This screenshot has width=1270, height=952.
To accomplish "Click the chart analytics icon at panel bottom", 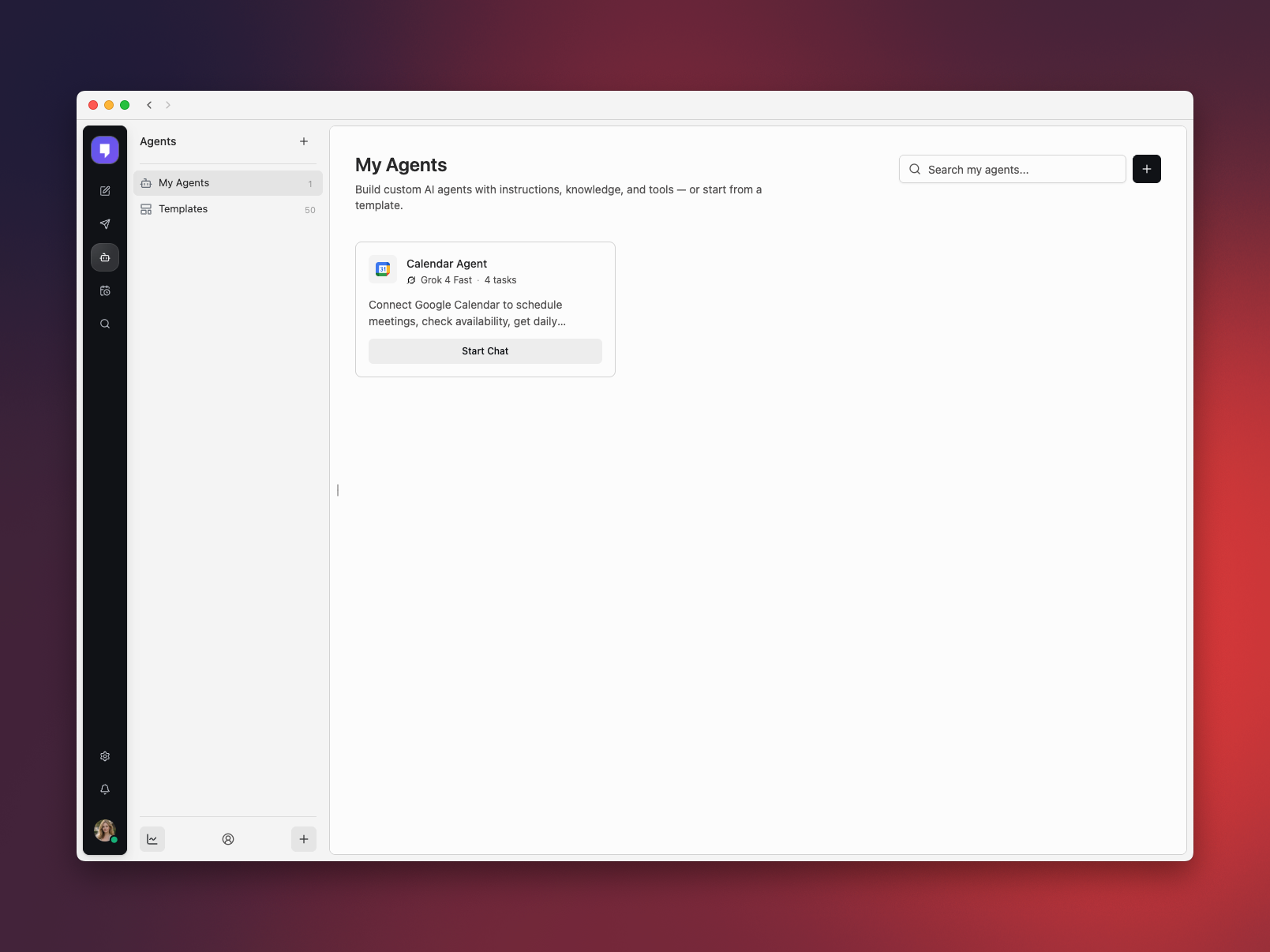I will pyautogui.click(x=152, y=839).
